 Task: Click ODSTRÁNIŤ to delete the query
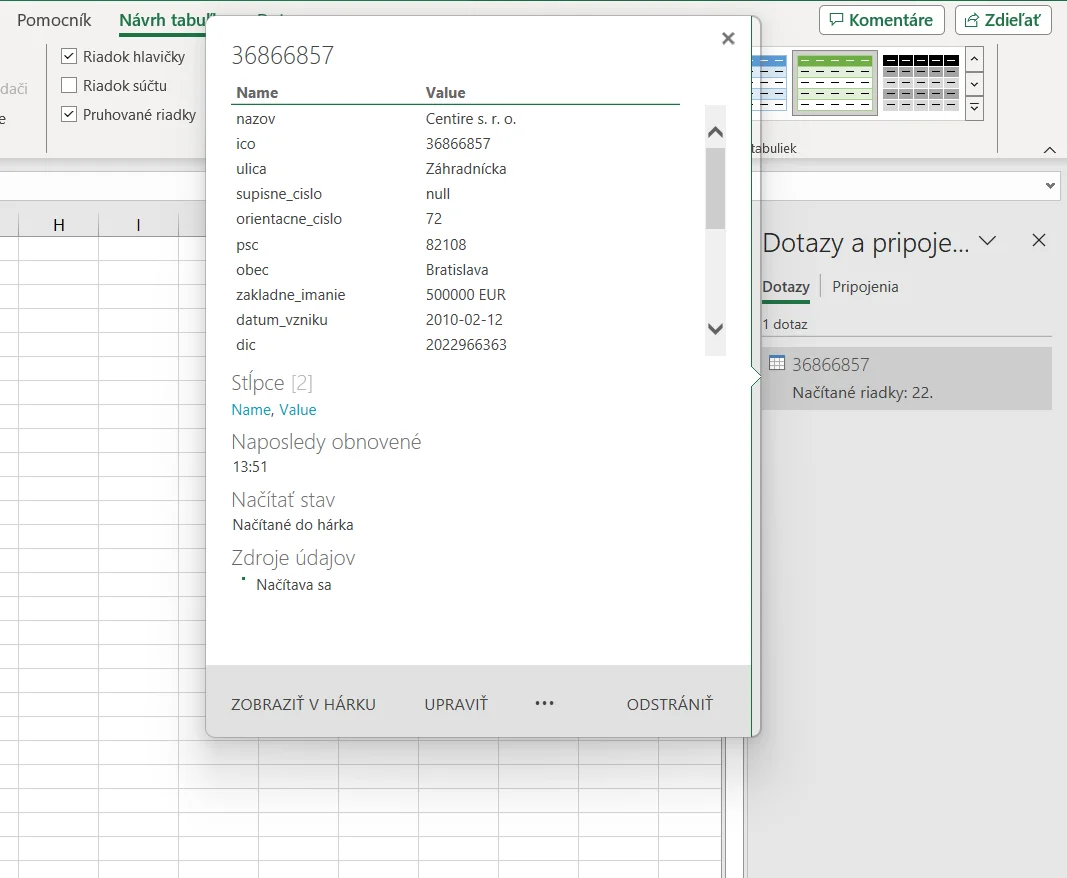670,704
